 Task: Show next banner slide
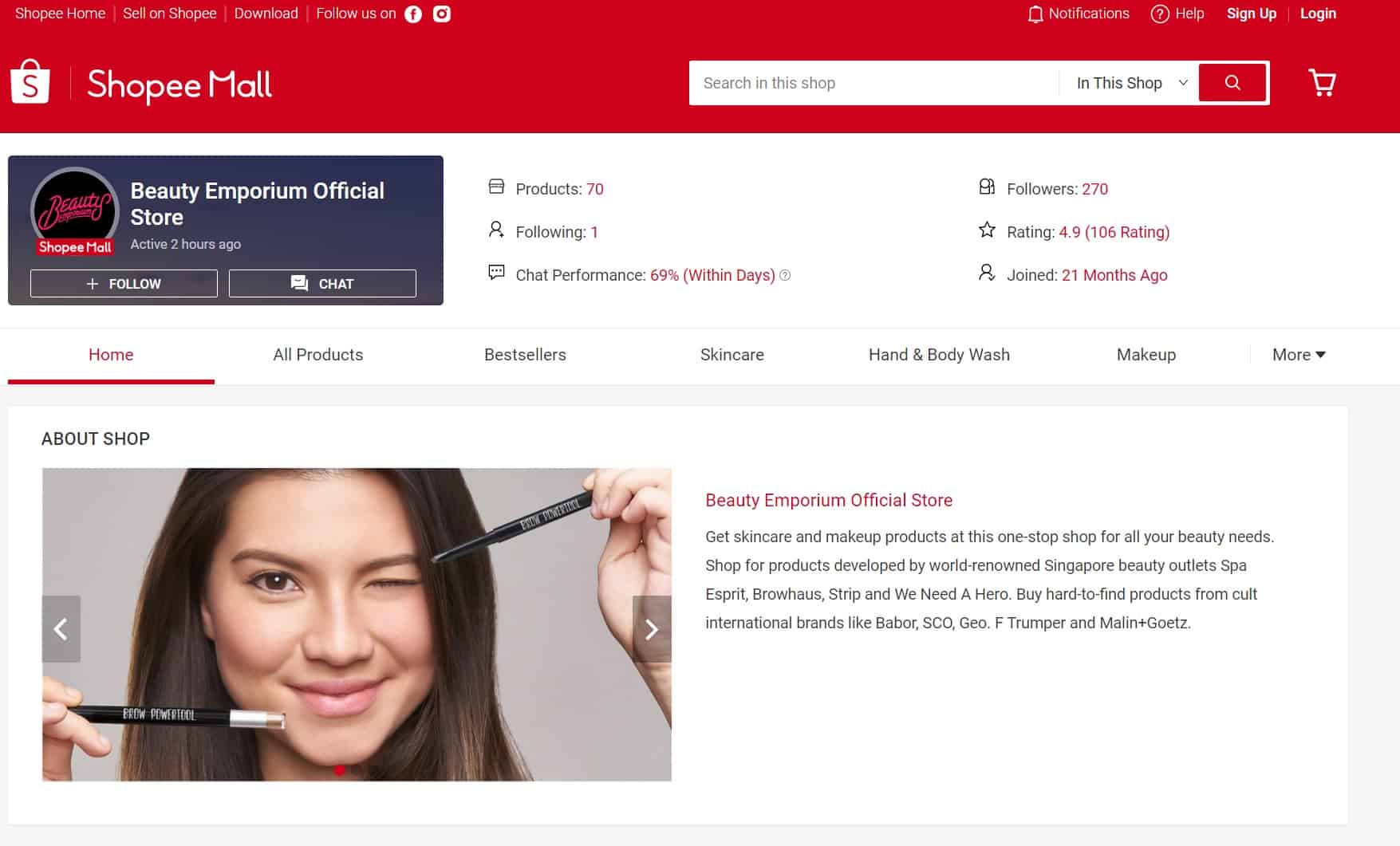tap(652, 629)
